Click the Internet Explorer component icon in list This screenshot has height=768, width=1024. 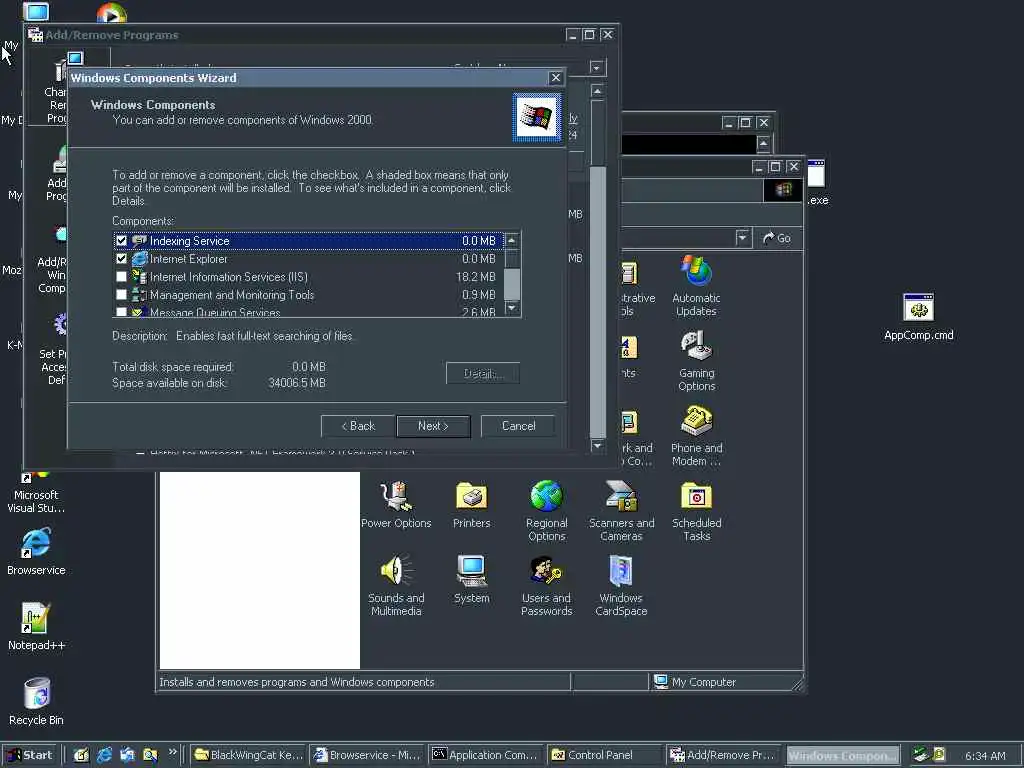pos(139,259)
